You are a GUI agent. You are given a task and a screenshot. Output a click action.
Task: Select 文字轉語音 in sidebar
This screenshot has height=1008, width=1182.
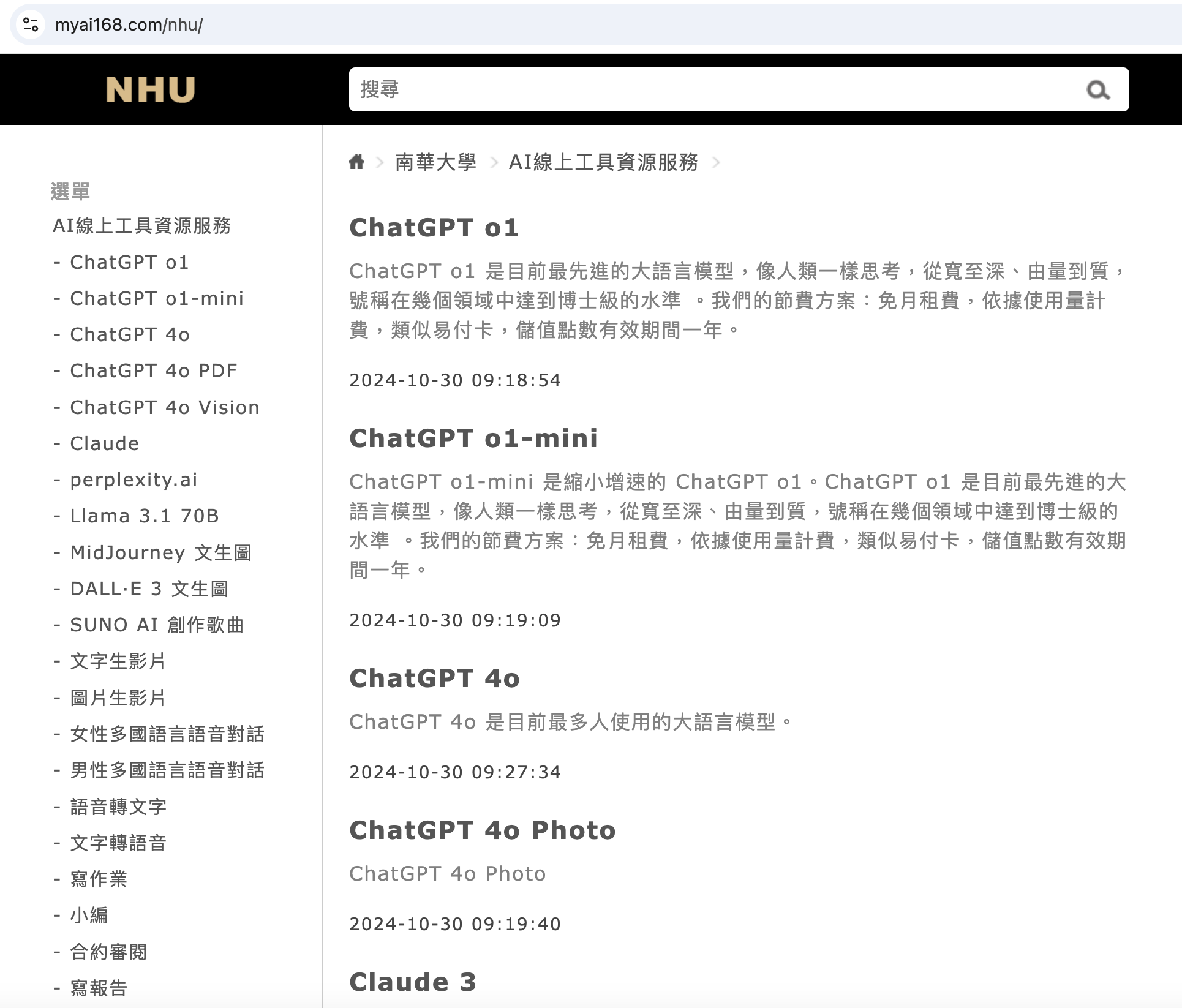coord(118,843)
